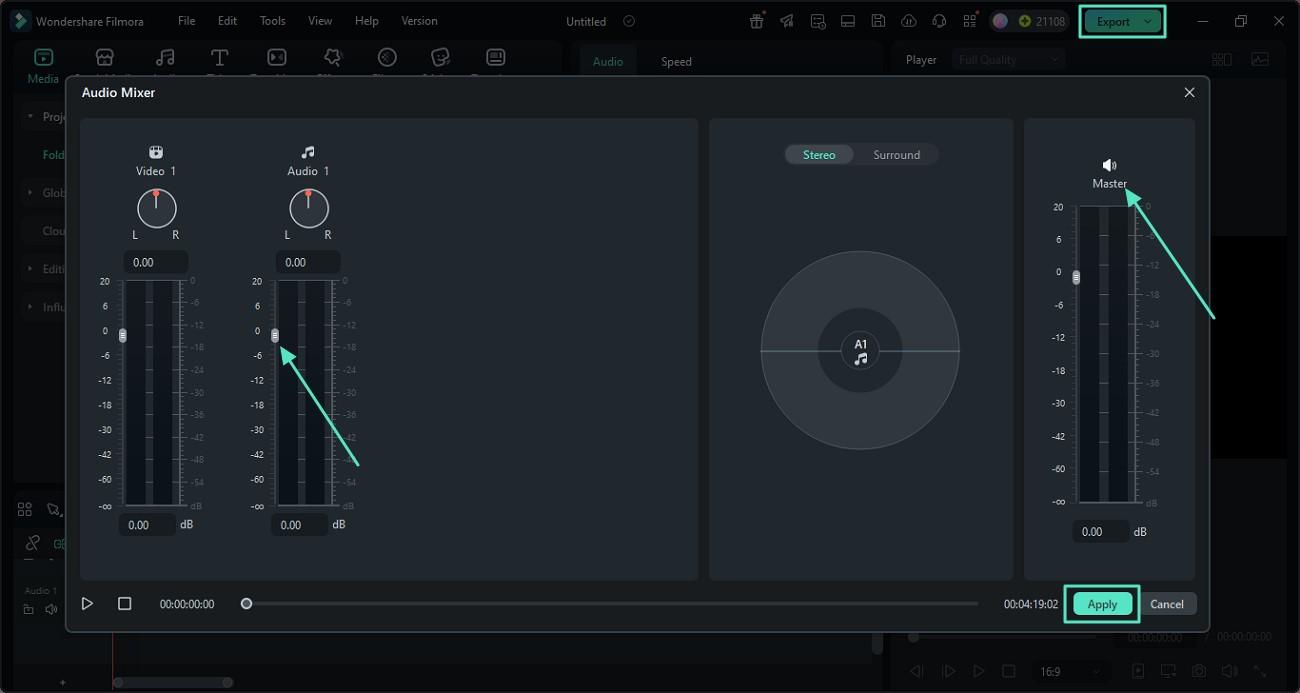
Task: Click the Master dB value field
Action: 1101,532
